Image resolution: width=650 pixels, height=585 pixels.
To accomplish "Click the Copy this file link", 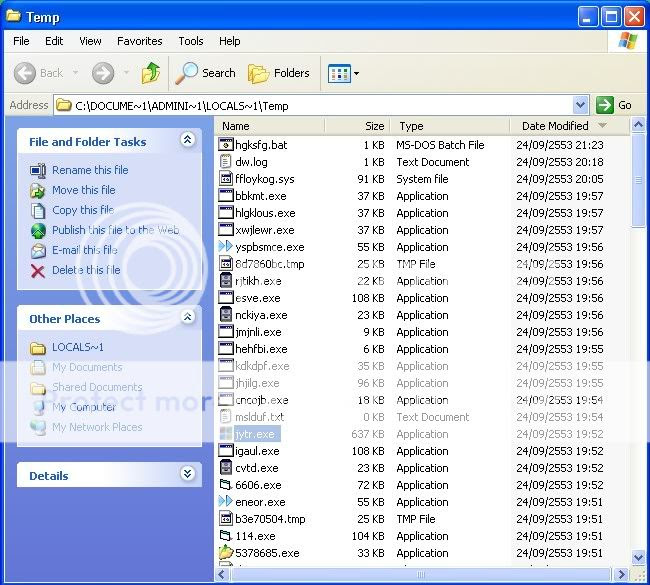I will click(x=83, y=210).
